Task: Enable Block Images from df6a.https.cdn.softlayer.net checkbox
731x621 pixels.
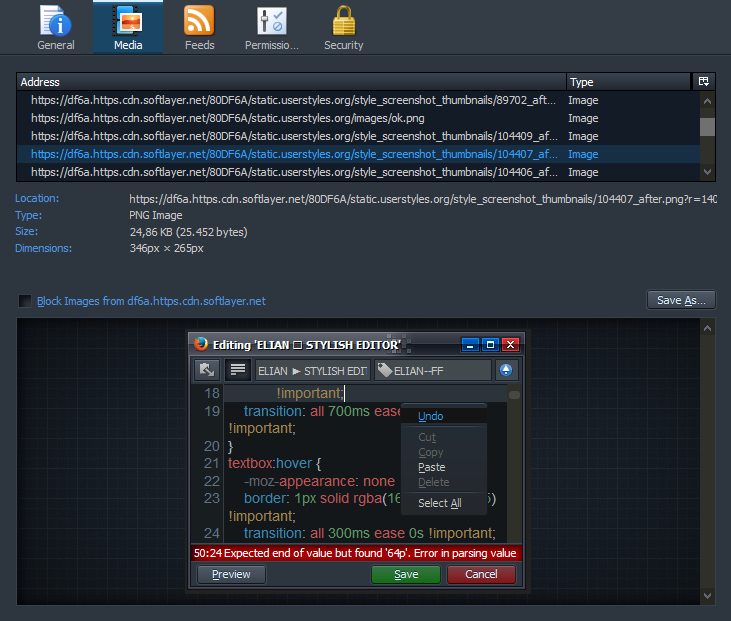Action: pyautogui.click(x=25, y=301)
